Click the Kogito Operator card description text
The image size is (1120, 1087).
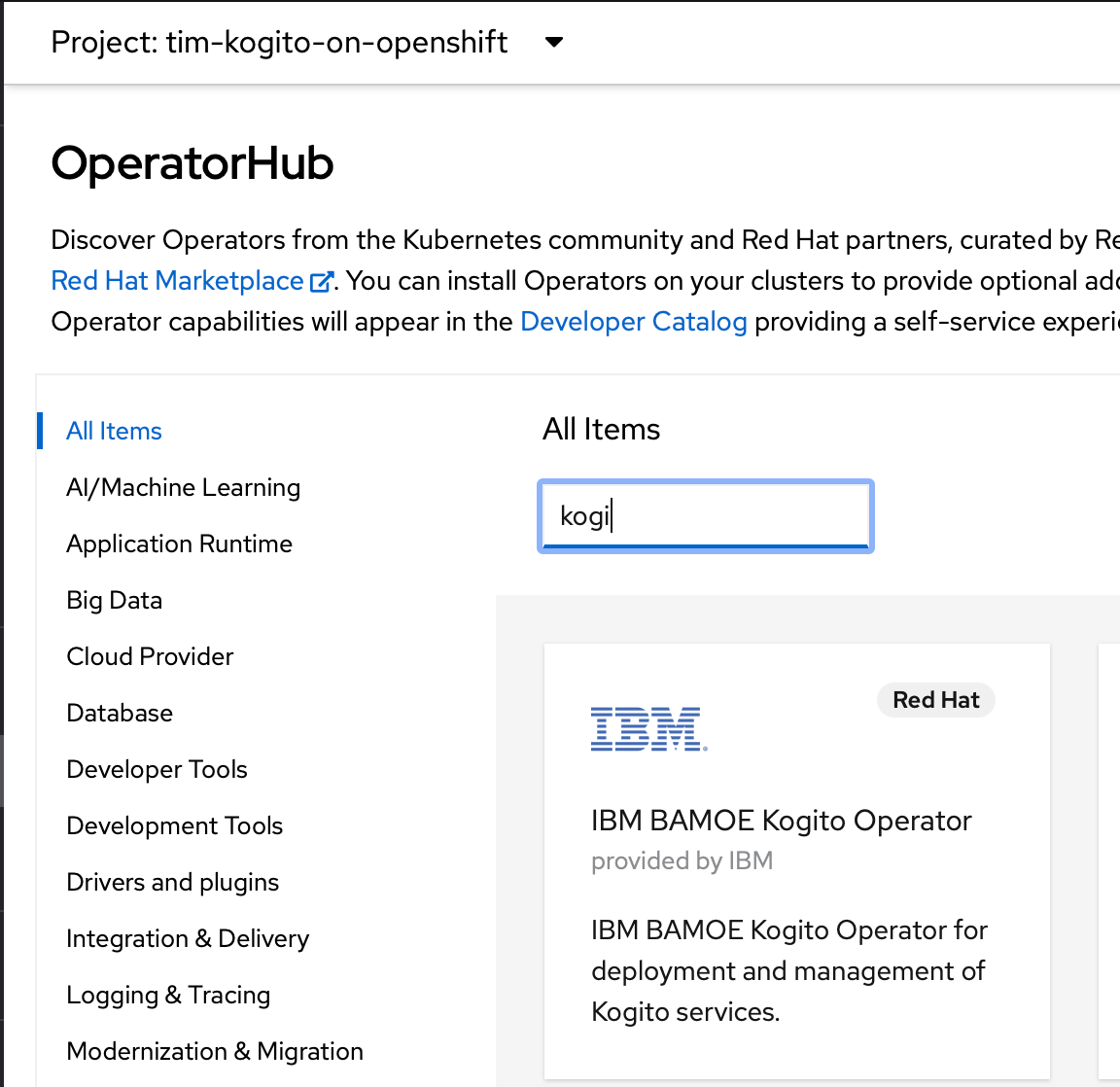[789, 970]
